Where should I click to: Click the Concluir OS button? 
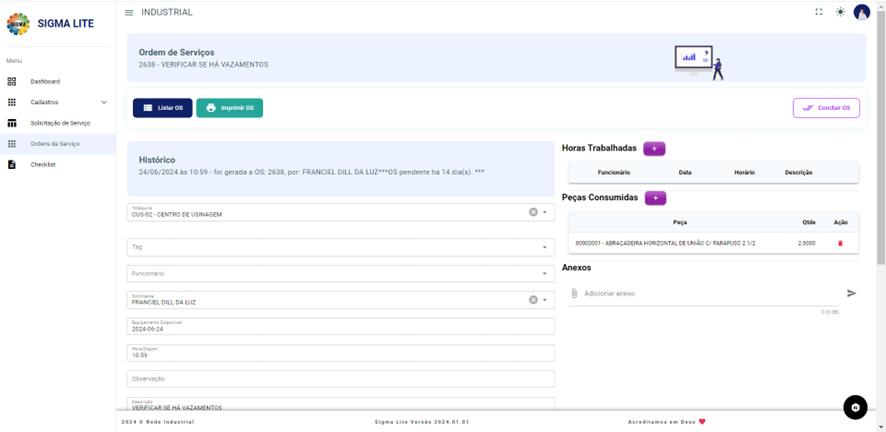826,108
